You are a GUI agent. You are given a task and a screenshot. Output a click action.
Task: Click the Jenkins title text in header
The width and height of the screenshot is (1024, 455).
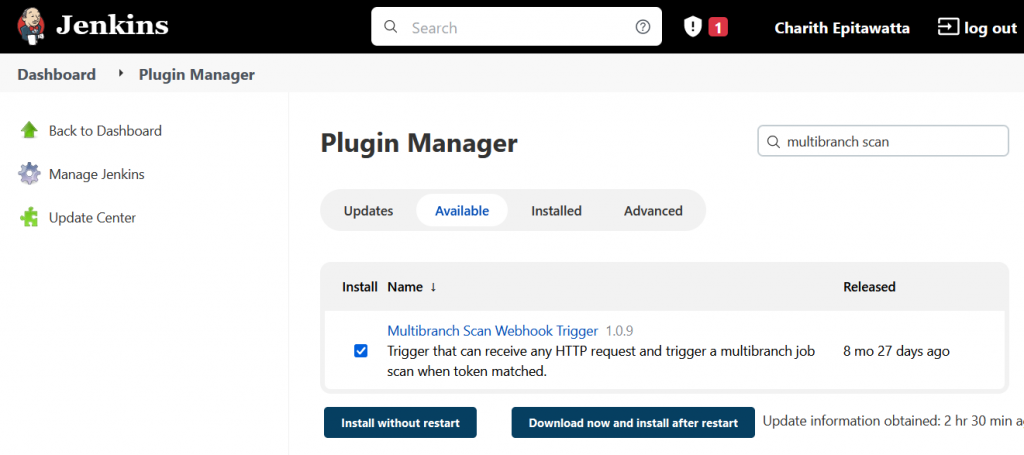(x=112, y=26)
